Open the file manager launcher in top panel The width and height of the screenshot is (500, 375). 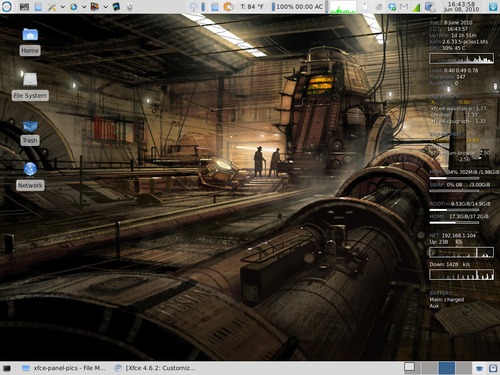point(38,7)
